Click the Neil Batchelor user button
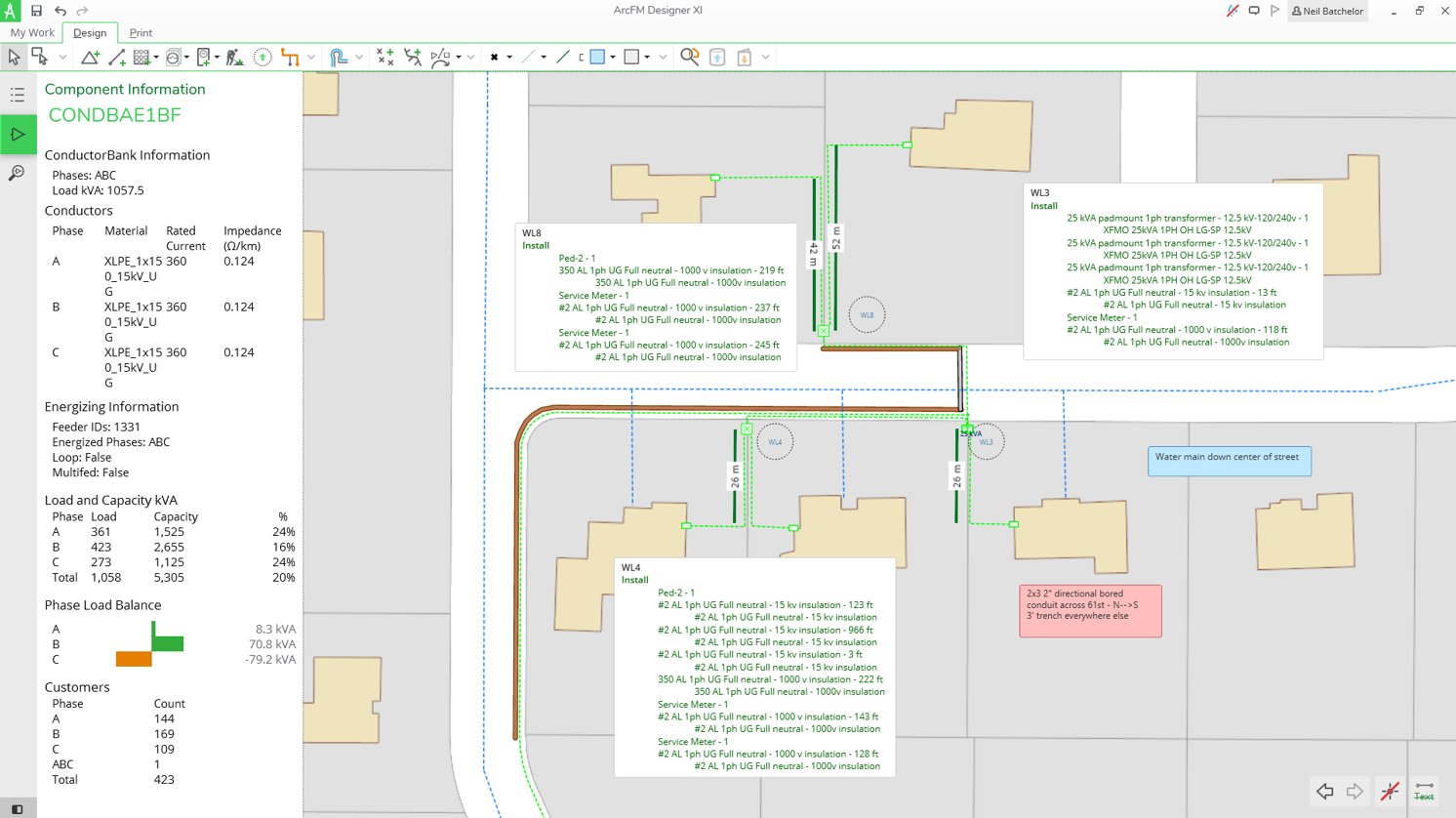The width and height of the screenshot is (1456, 818). pyautogui.click(x=1327, y=11)
